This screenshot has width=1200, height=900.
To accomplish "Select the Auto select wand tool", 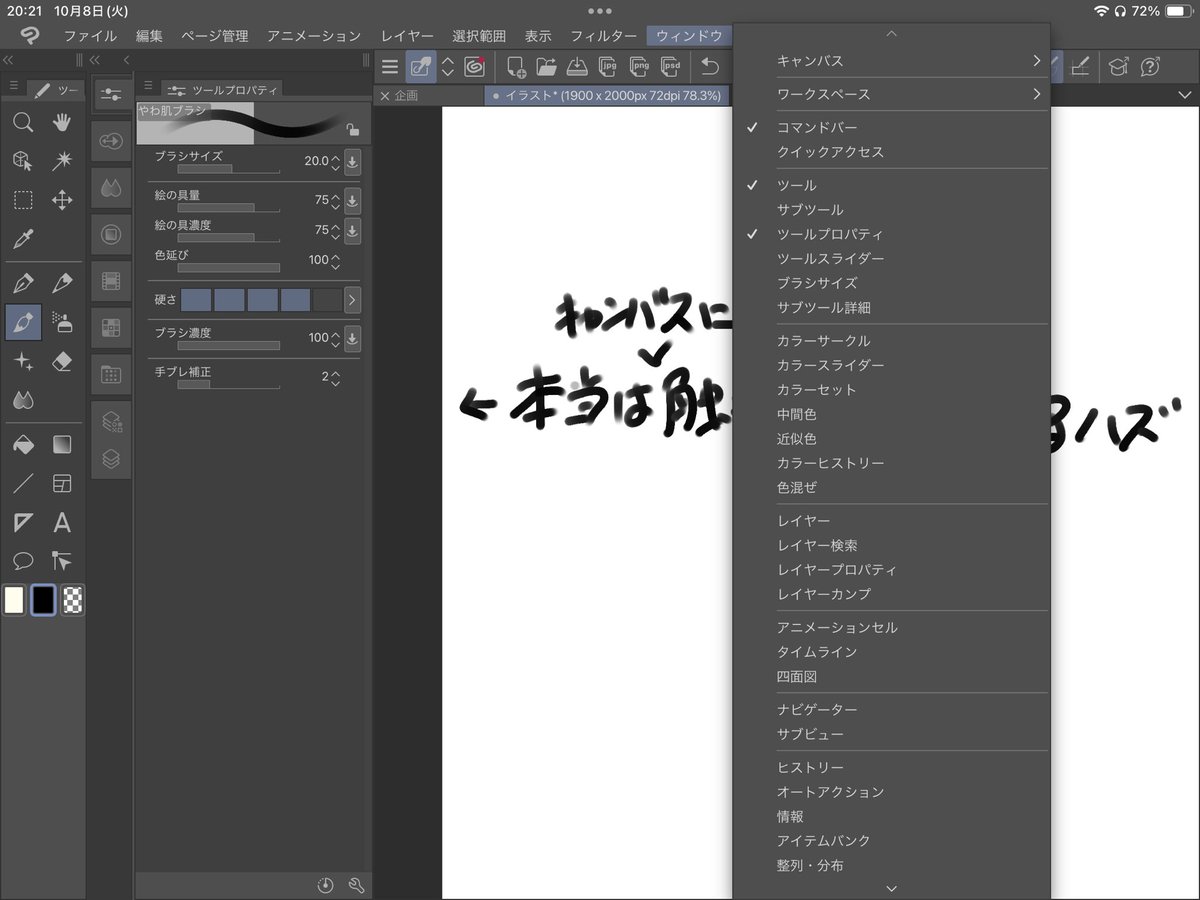I will 62,161.
